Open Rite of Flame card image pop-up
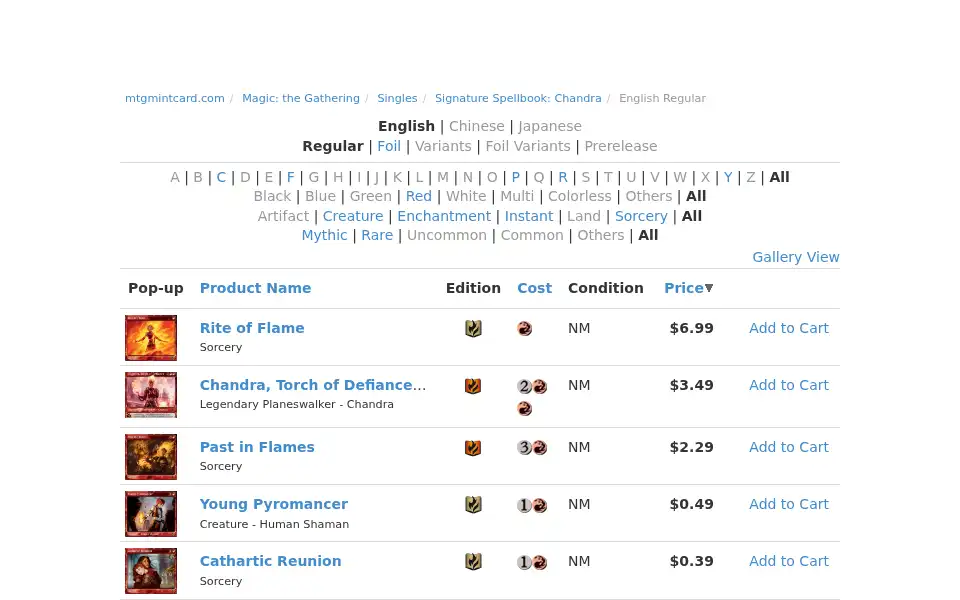Screen dimensions: 960x600 point(151,338)
